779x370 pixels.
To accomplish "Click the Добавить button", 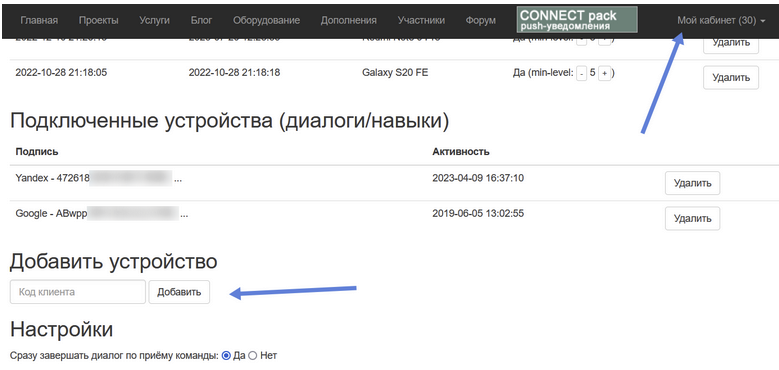I will [x=179, y=292].
